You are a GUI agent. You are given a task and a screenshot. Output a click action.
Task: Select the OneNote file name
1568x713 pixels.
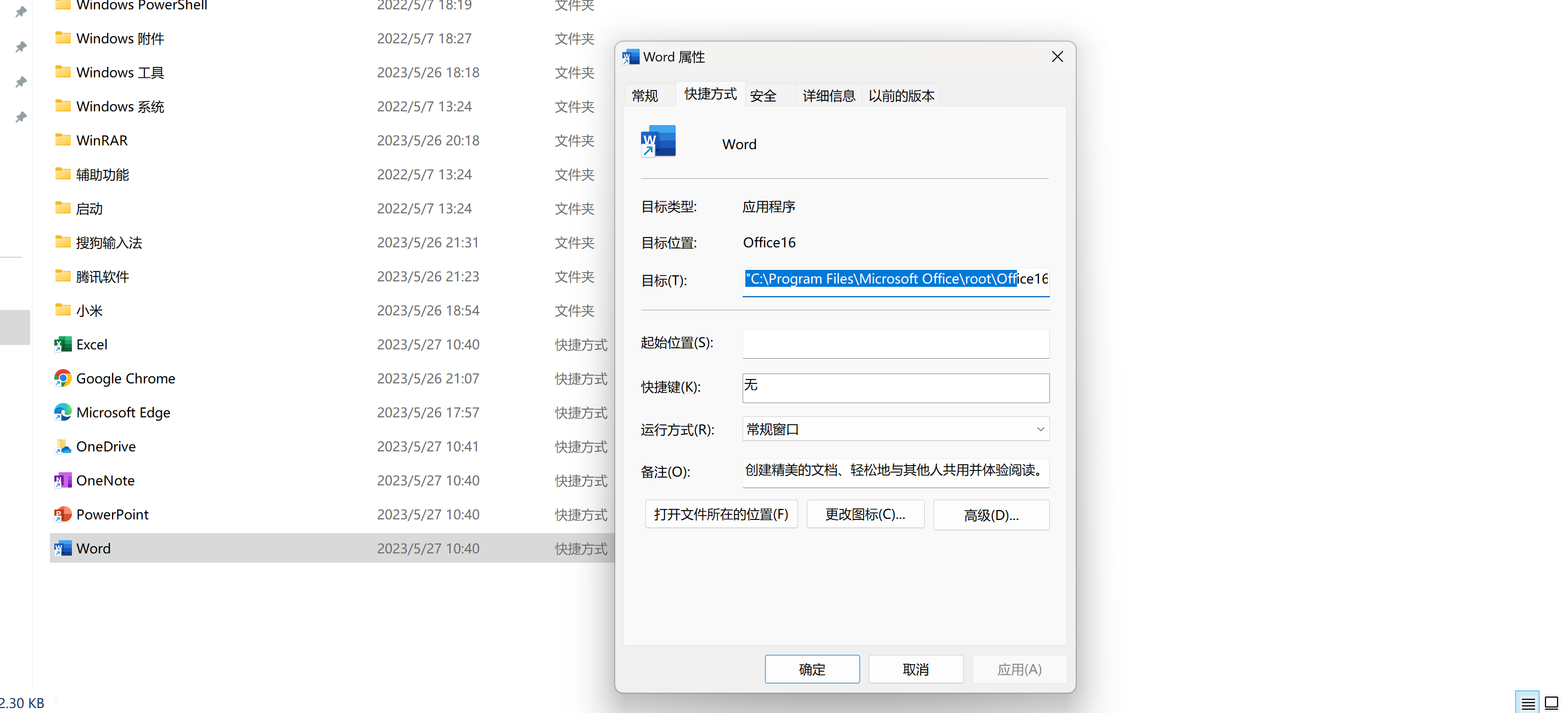point(105,480)
